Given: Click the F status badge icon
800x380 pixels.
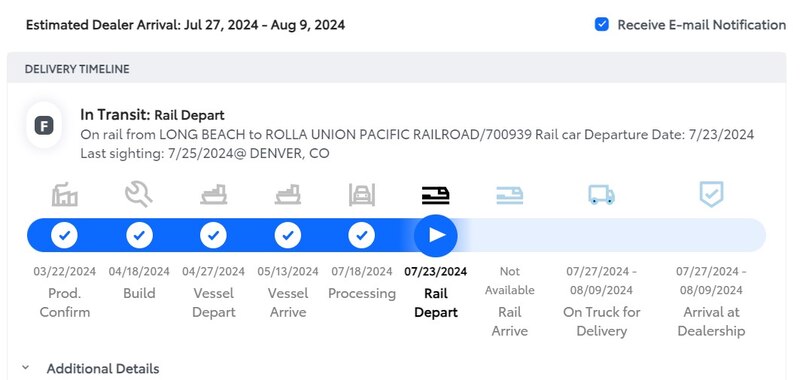Looking at the screenshot, I should (x=44, y=125).
